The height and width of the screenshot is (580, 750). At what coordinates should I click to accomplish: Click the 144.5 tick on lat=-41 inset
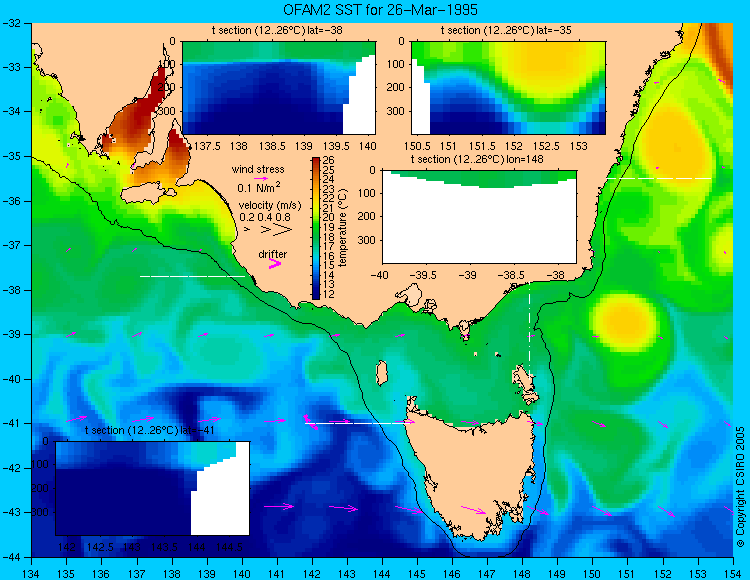tap(230, 547)
